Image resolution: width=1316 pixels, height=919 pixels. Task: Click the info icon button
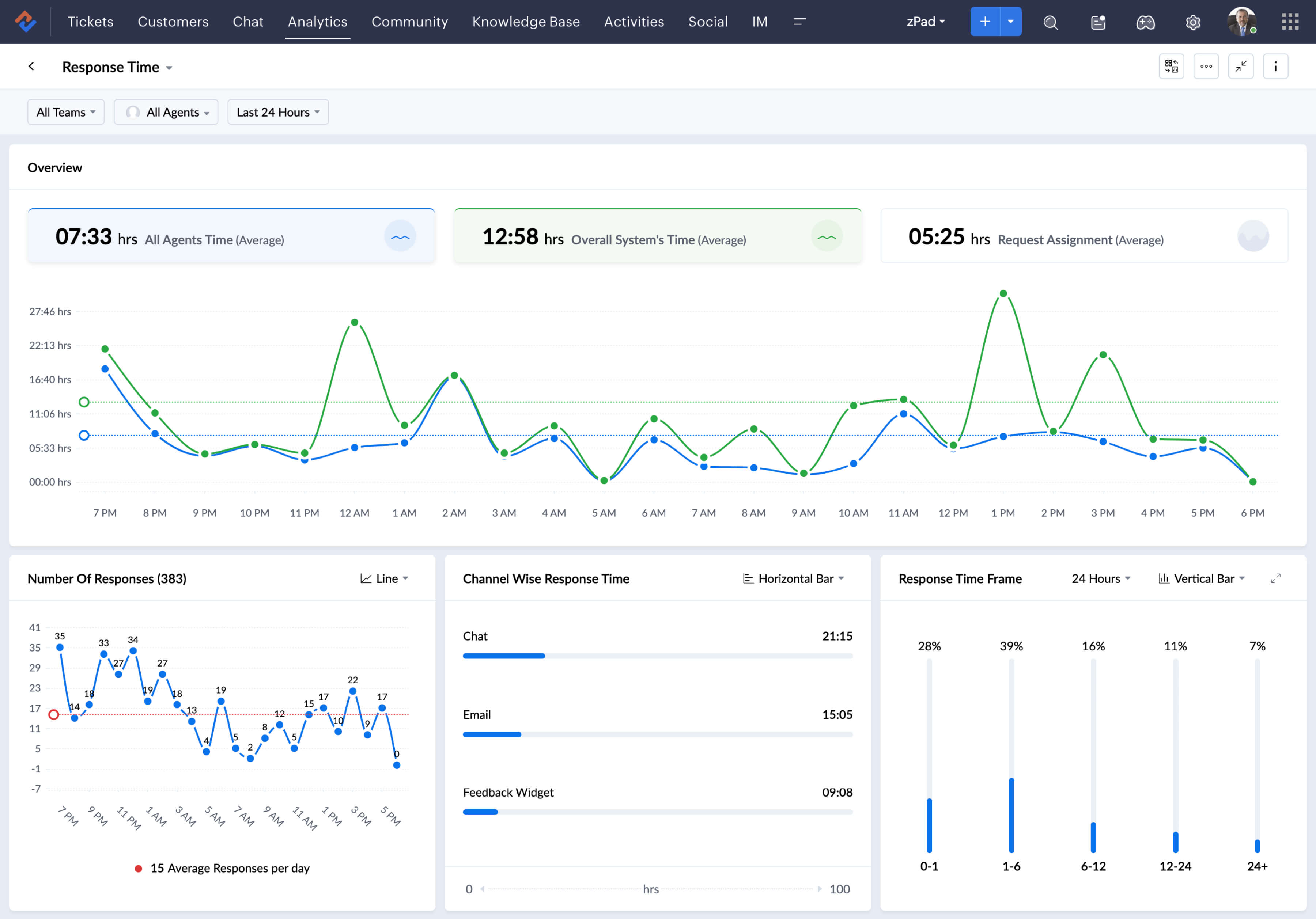[1275, 67]
